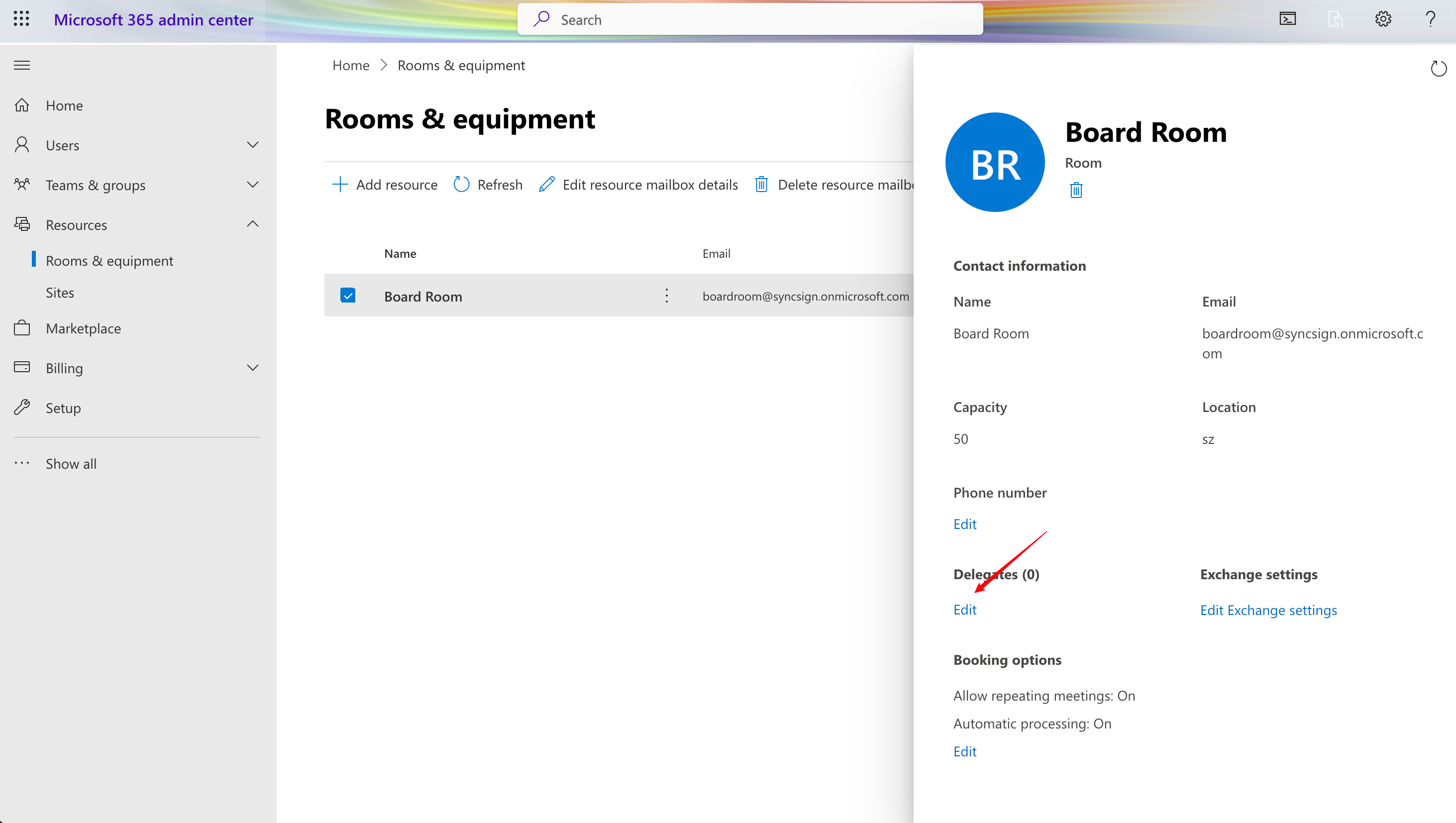Click the refresh icon in details panel
This screenshot has width=1456, height=823.
[1438, 68]
